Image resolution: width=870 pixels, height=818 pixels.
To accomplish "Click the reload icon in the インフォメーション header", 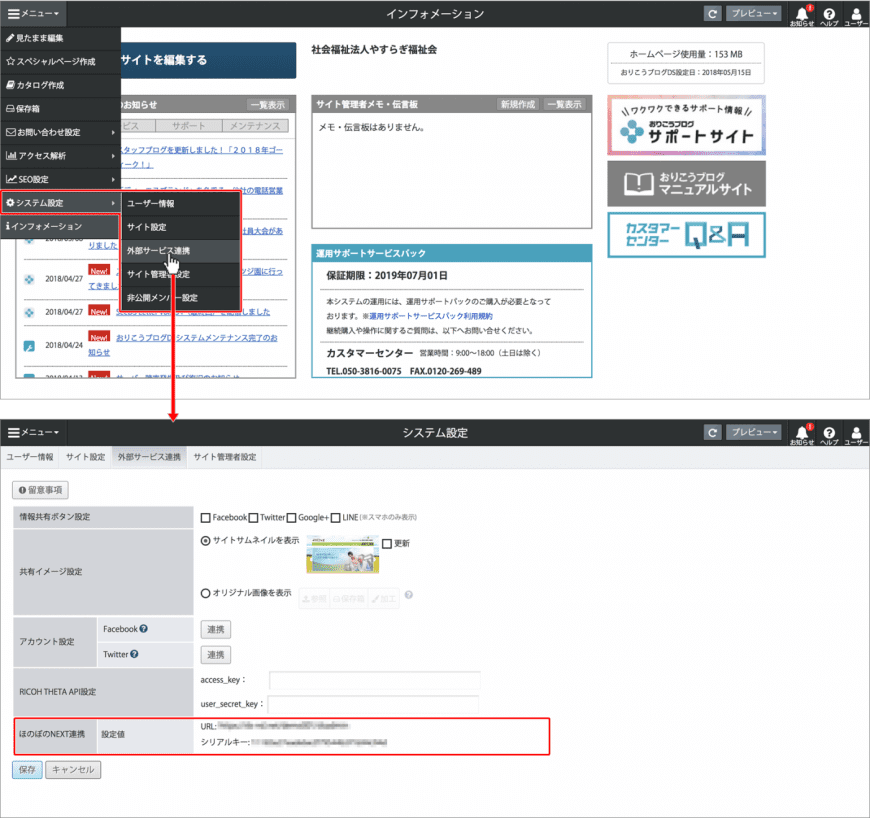I will pyautogui.click(x=712, y=13).
